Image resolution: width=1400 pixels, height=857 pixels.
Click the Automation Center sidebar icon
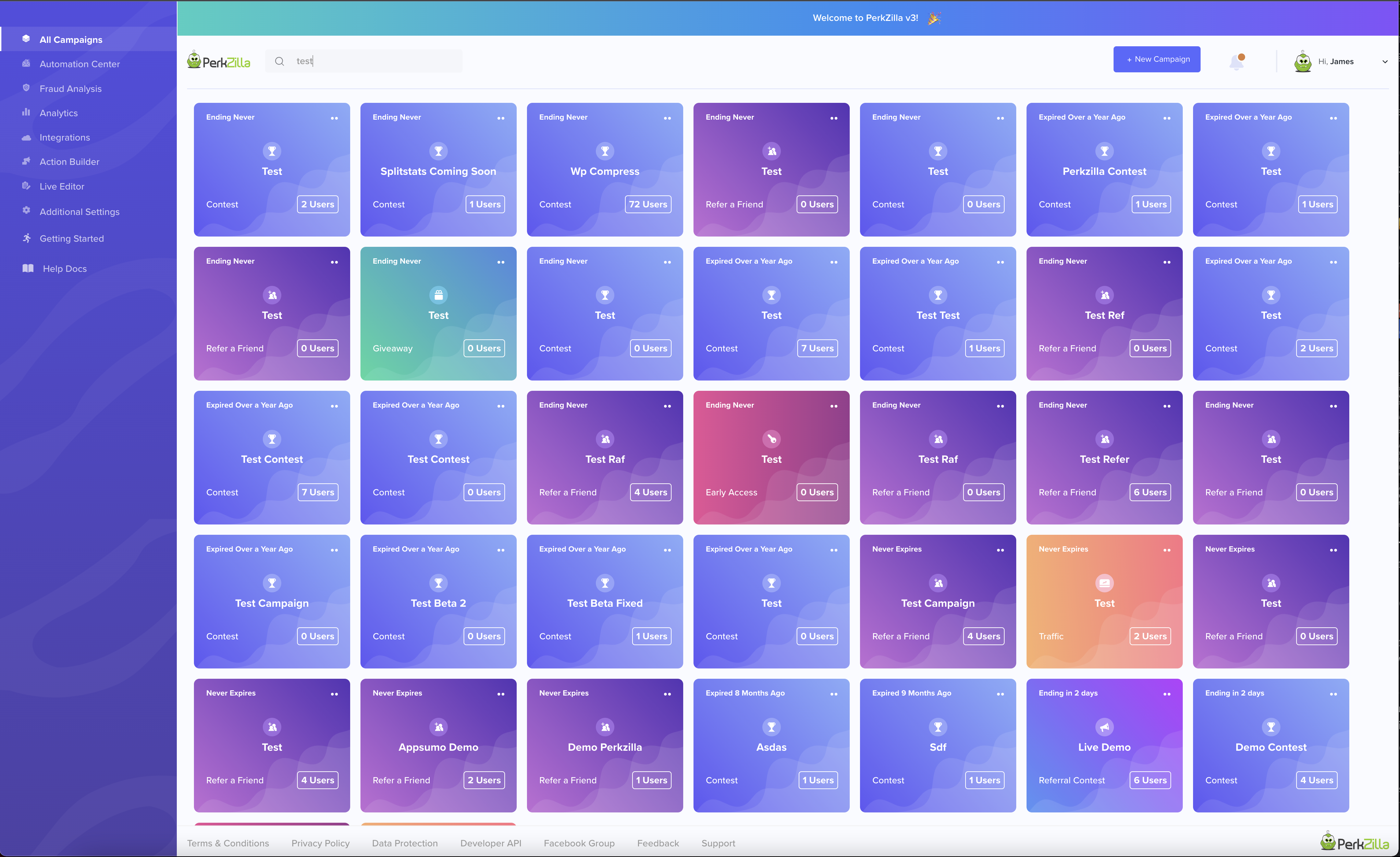pos(26,64)
